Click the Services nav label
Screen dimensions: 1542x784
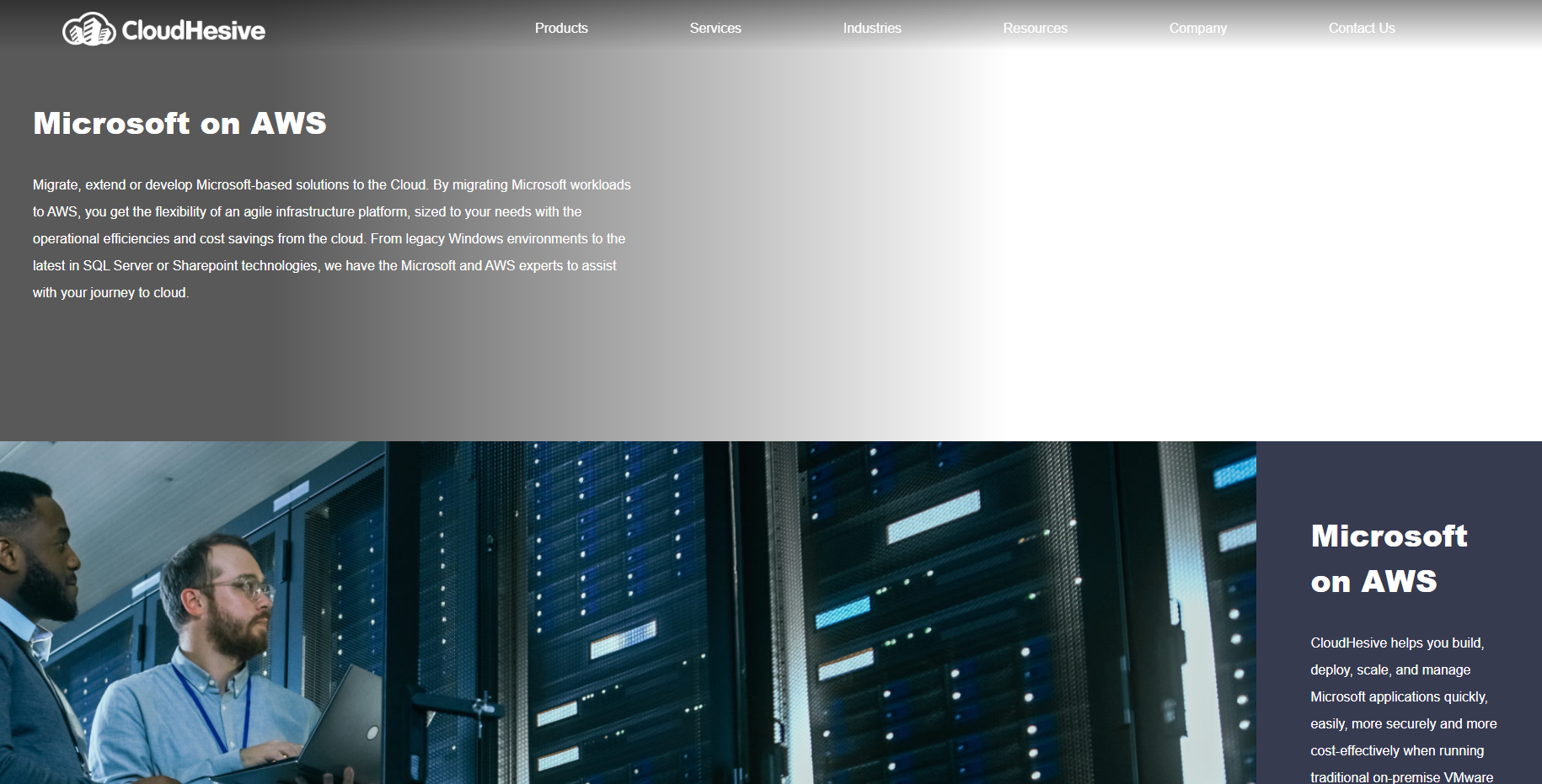point(715,28)
